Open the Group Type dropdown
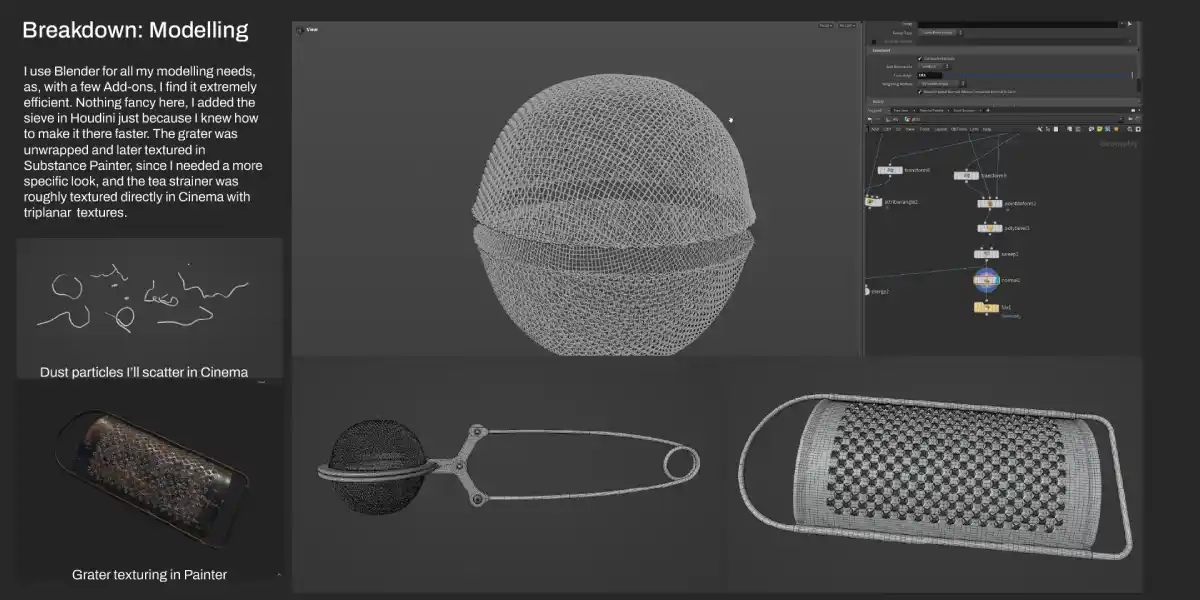 [x=940, y=33]
